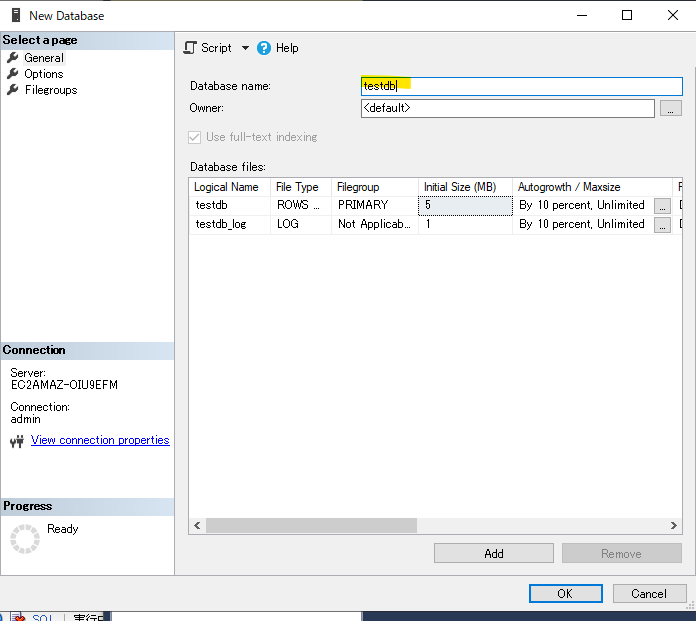696x621 pixels.
Task: Toggle Use full-text indexing checkbox
Action: pyautogui.click(x=194, y=137)
